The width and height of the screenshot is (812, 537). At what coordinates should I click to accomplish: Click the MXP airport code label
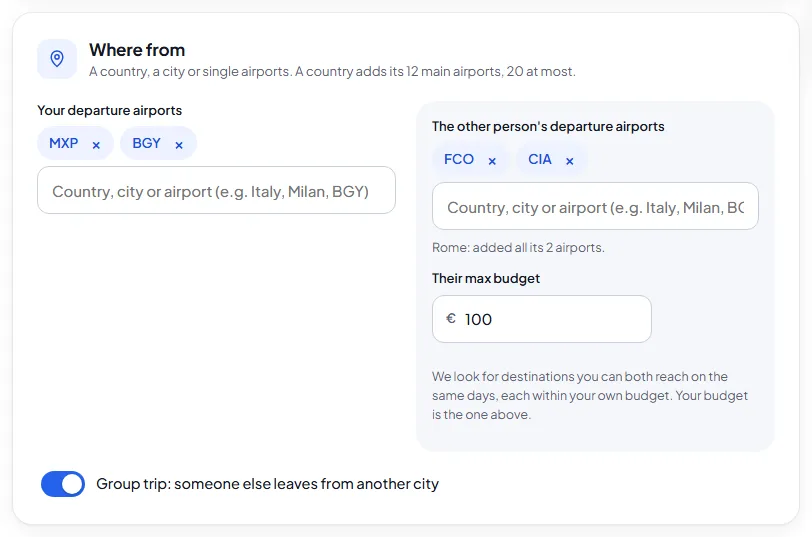click(x=64, y=143)
